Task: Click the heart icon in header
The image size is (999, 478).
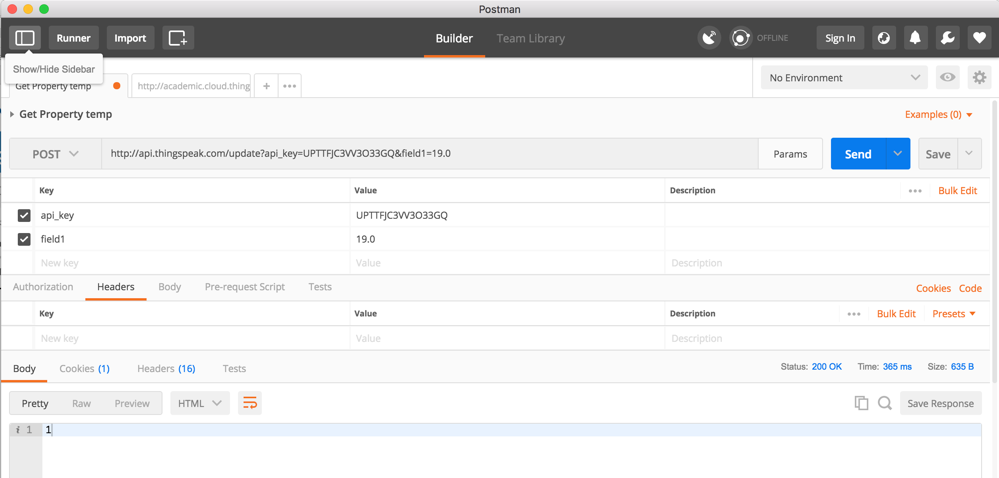Action: point(979,38)
